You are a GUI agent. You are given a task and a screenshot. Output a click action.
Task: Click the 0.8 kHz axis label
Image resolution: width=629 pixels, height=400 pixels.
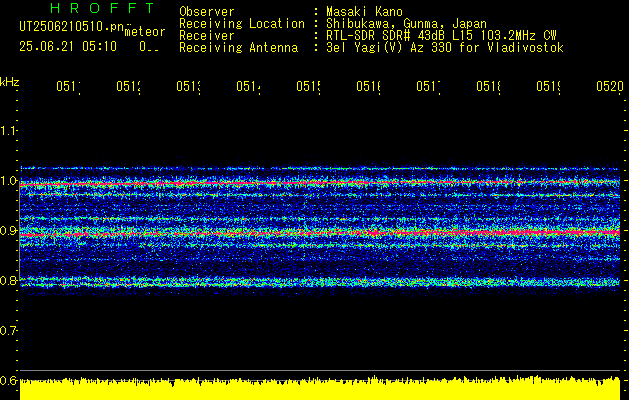pyautogui.click(x=8, y=280)
